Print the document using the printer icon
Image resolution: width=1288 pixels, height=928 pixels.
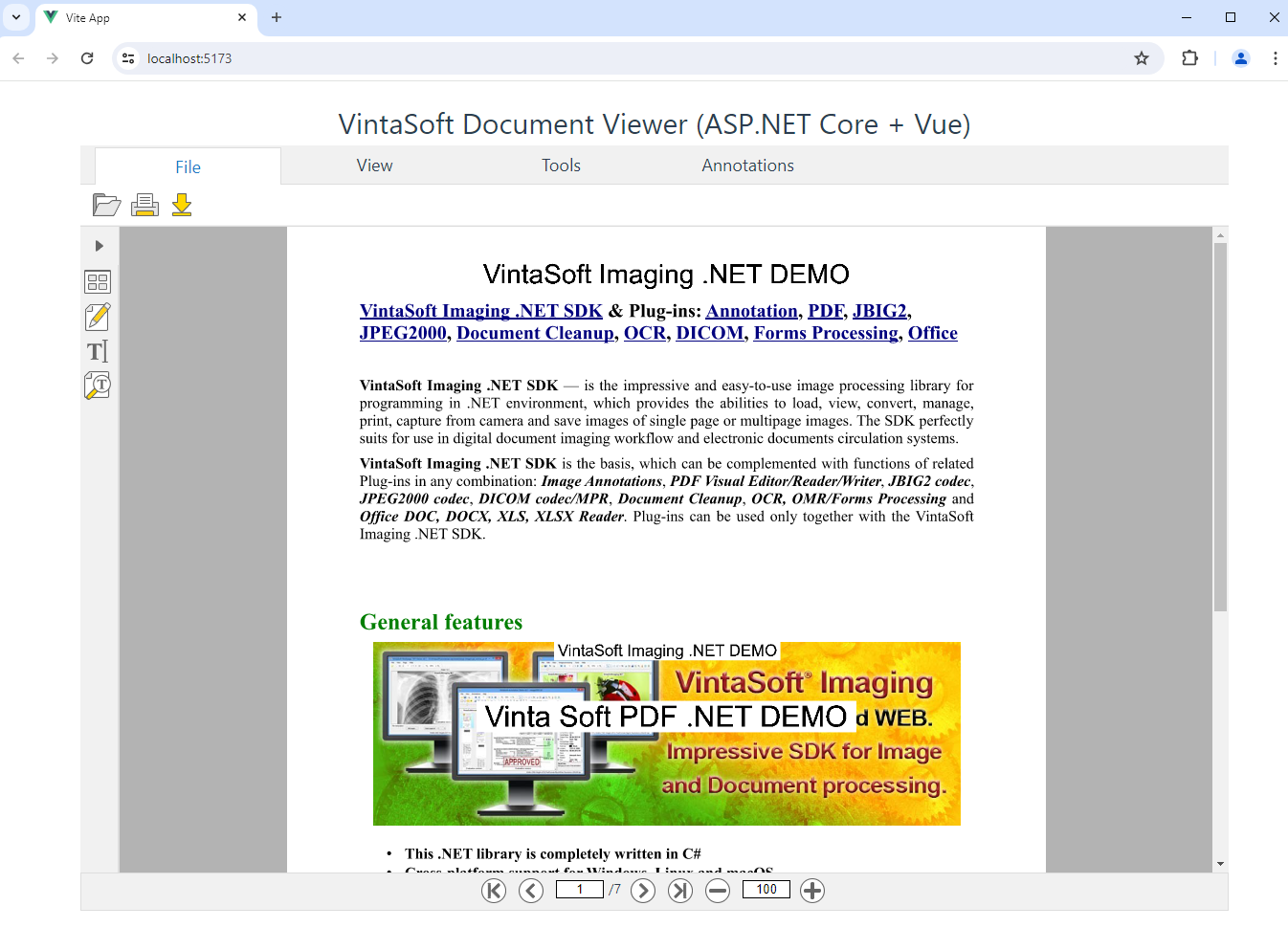[144, 205]
